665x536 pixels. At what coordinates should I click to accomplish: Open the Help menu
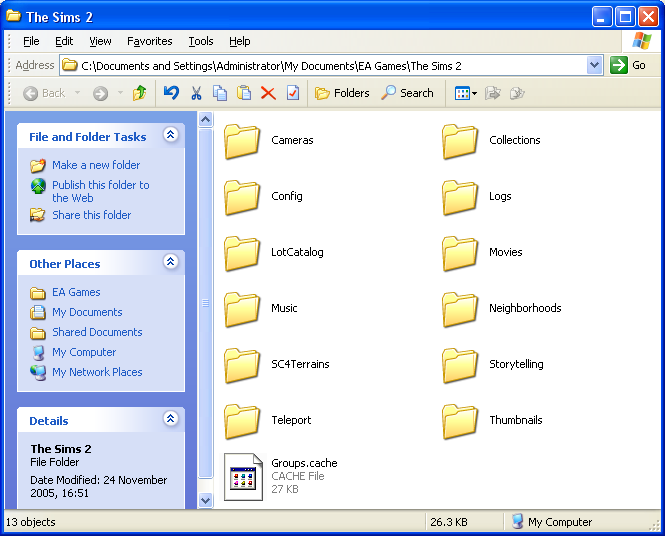tap(240, 41)
